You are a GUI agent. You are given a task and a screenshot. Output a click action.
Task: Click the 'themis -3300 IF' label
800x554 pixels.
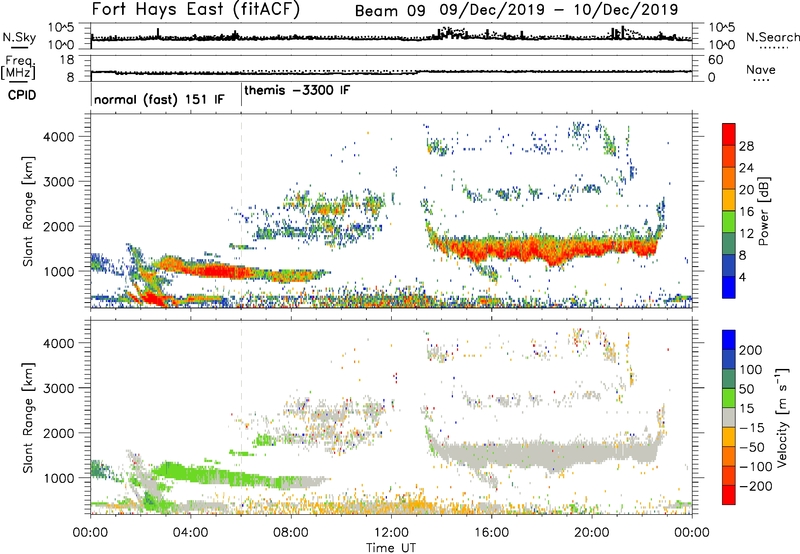(297, 91)
